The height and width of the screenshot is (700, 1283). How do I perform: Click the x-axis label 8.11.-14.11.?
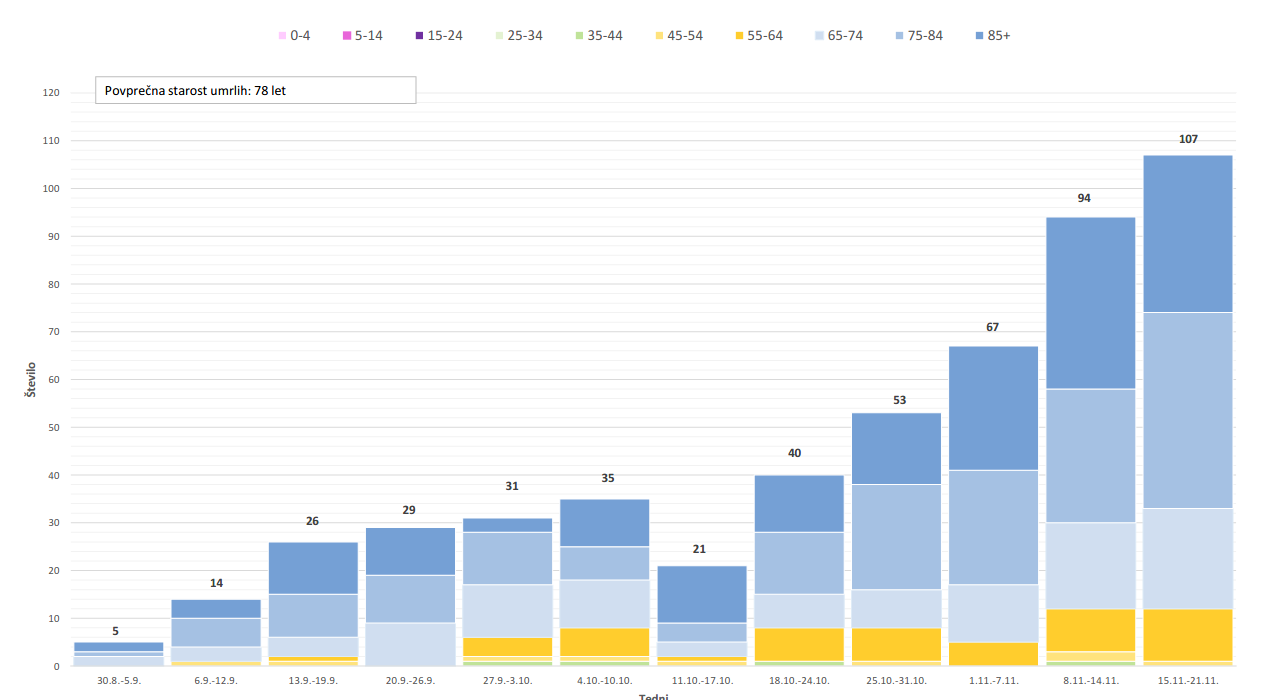point(1090,680)
